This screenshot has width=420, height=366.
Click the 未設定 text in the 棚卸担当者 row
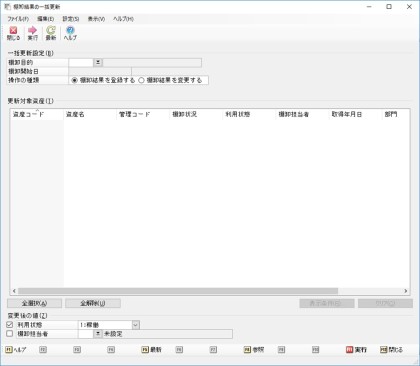pyautogui.click(x=113, y=334)
